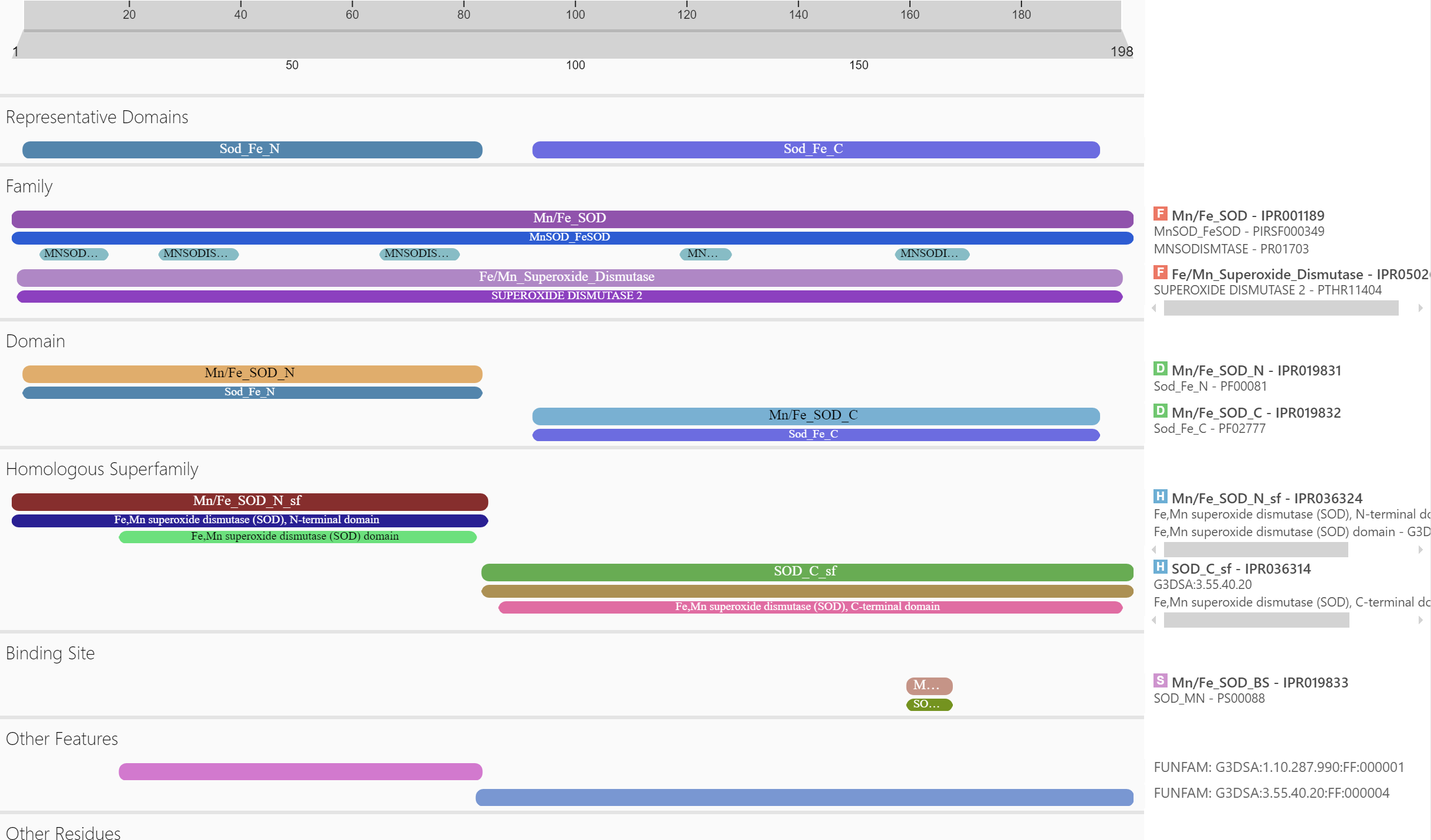The height and width of the screenshot is (840, 1431).
Task: Click the D icon beside Mn/Fe_SOD_N IPR019831
Action: tap(1160, 368)
